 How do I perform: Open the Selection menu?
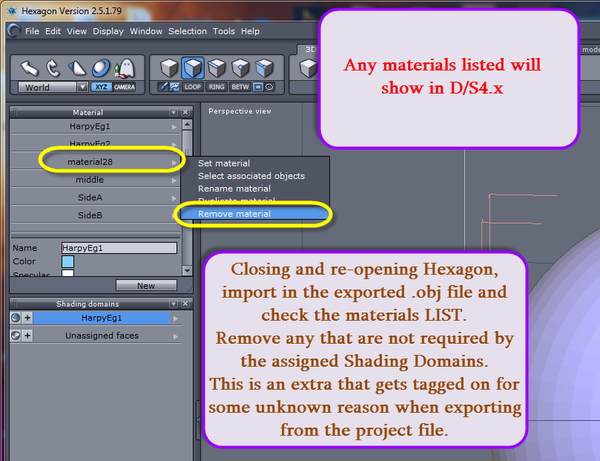pyautogui.click(x=188, y=31)
